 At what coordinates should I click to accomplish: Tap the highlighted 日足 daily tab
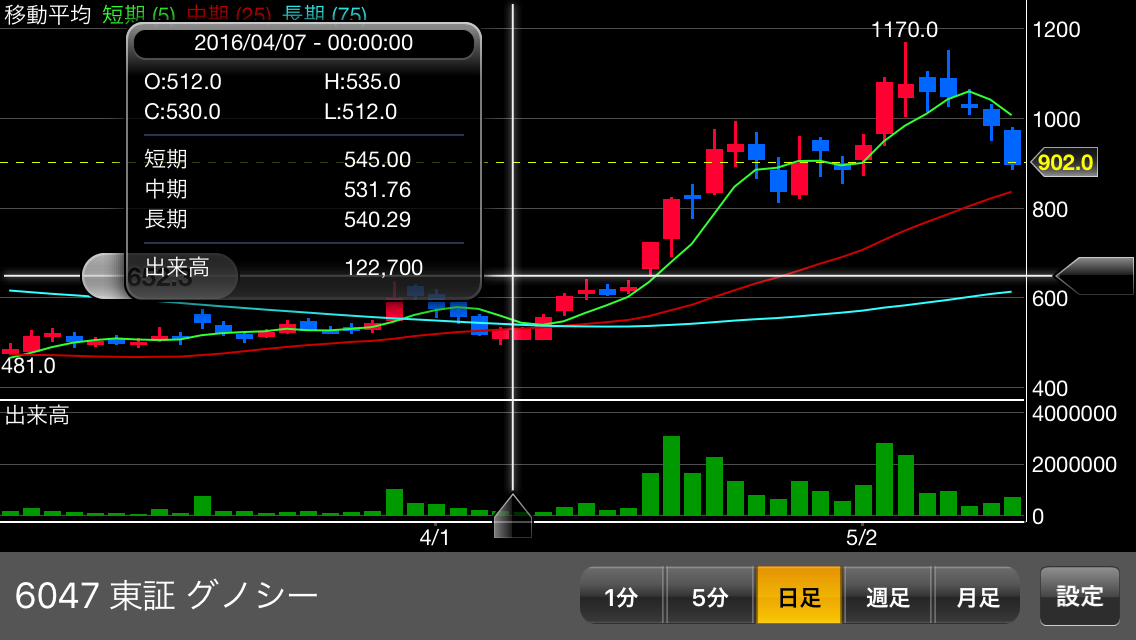pos(799,597)
